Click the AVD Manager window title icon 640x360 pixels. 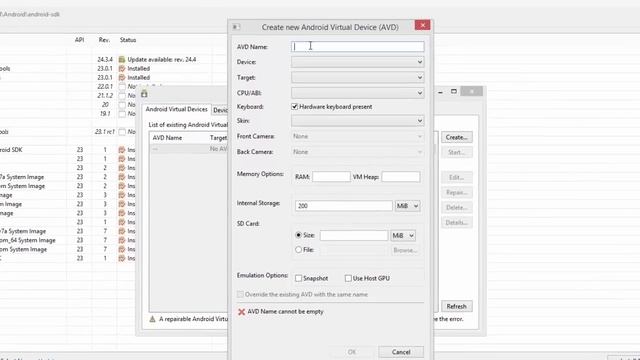click(x=144, y=94)
